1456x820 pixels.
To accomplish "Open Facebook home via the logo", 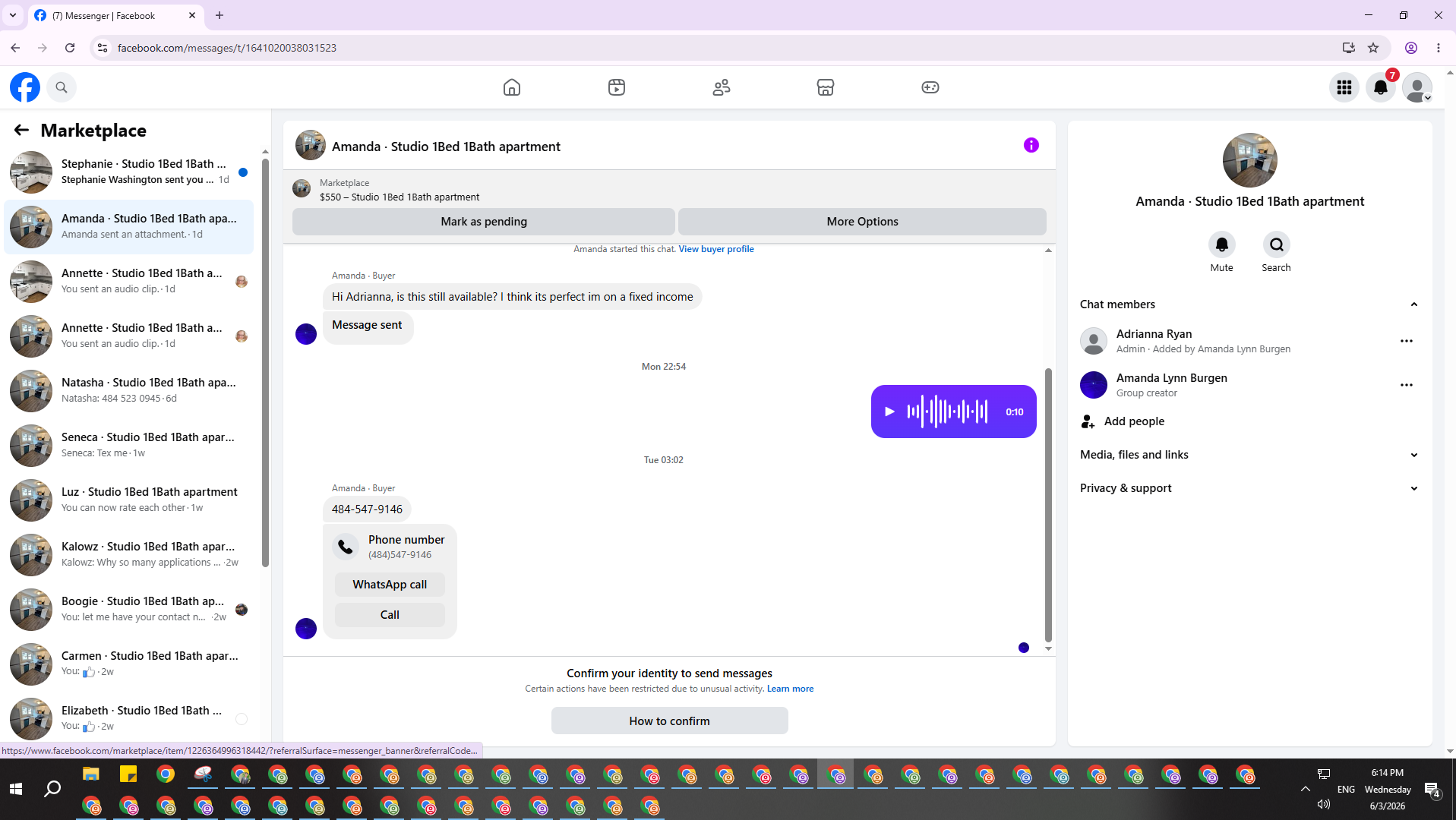I will pyautogui.click(x=25, y=87).
